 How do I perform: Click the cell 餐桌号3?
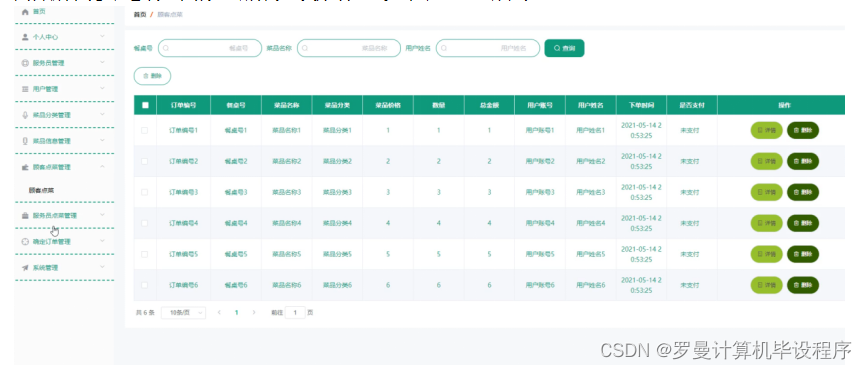pyautogui.click(x=236, y=193)
